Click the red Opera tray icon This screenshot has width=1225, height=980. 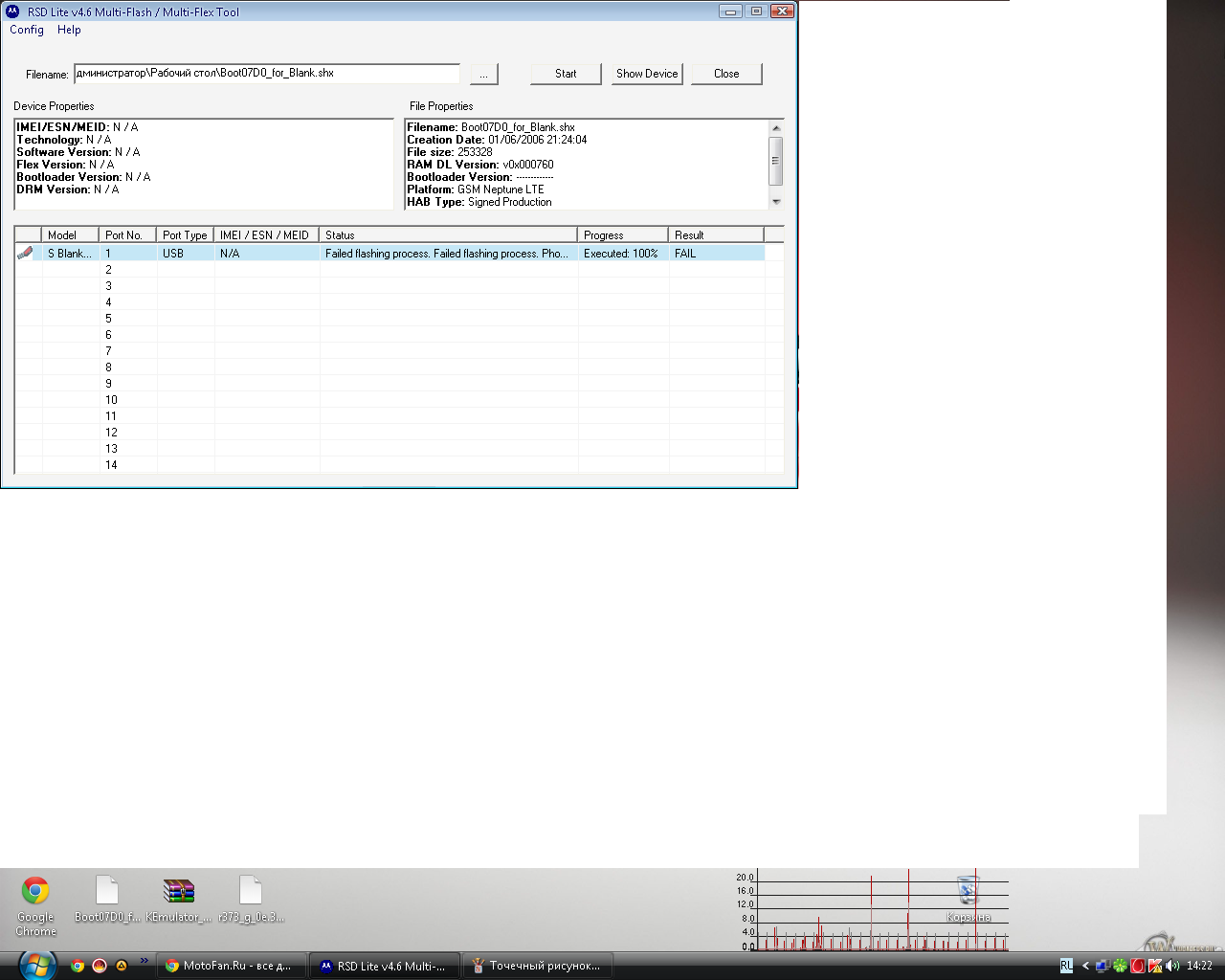click(1138, 966)
